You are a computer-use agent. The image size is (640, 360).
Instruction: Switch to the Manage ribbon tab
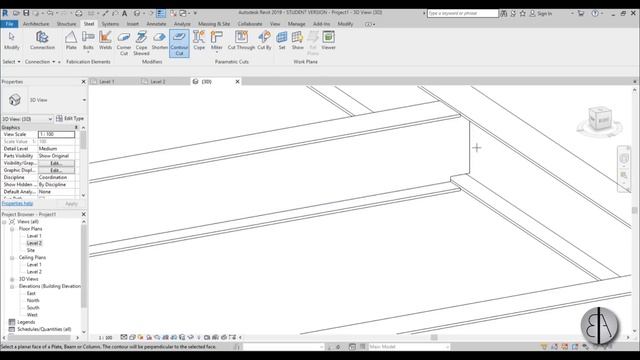pos(297,24)
